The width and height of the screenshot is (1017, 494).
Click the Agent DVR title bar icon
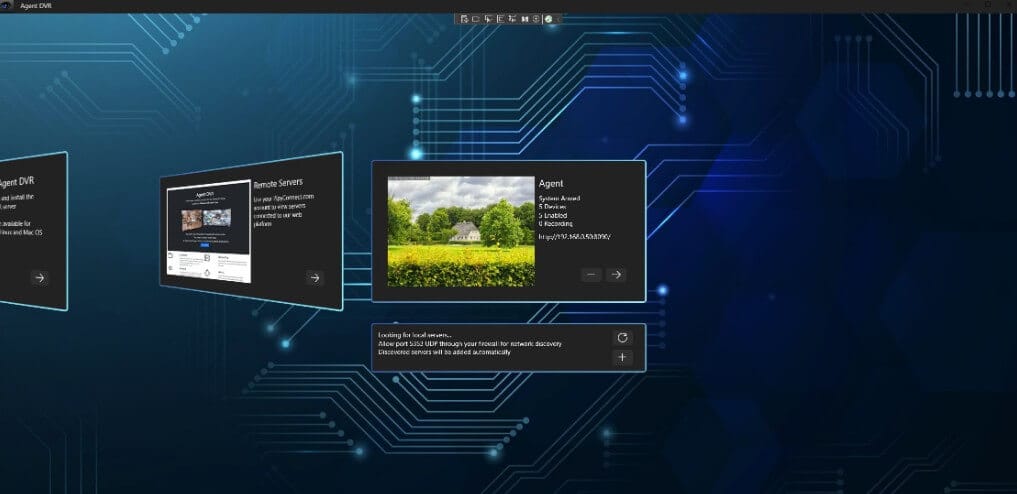(x=7, y=6)
